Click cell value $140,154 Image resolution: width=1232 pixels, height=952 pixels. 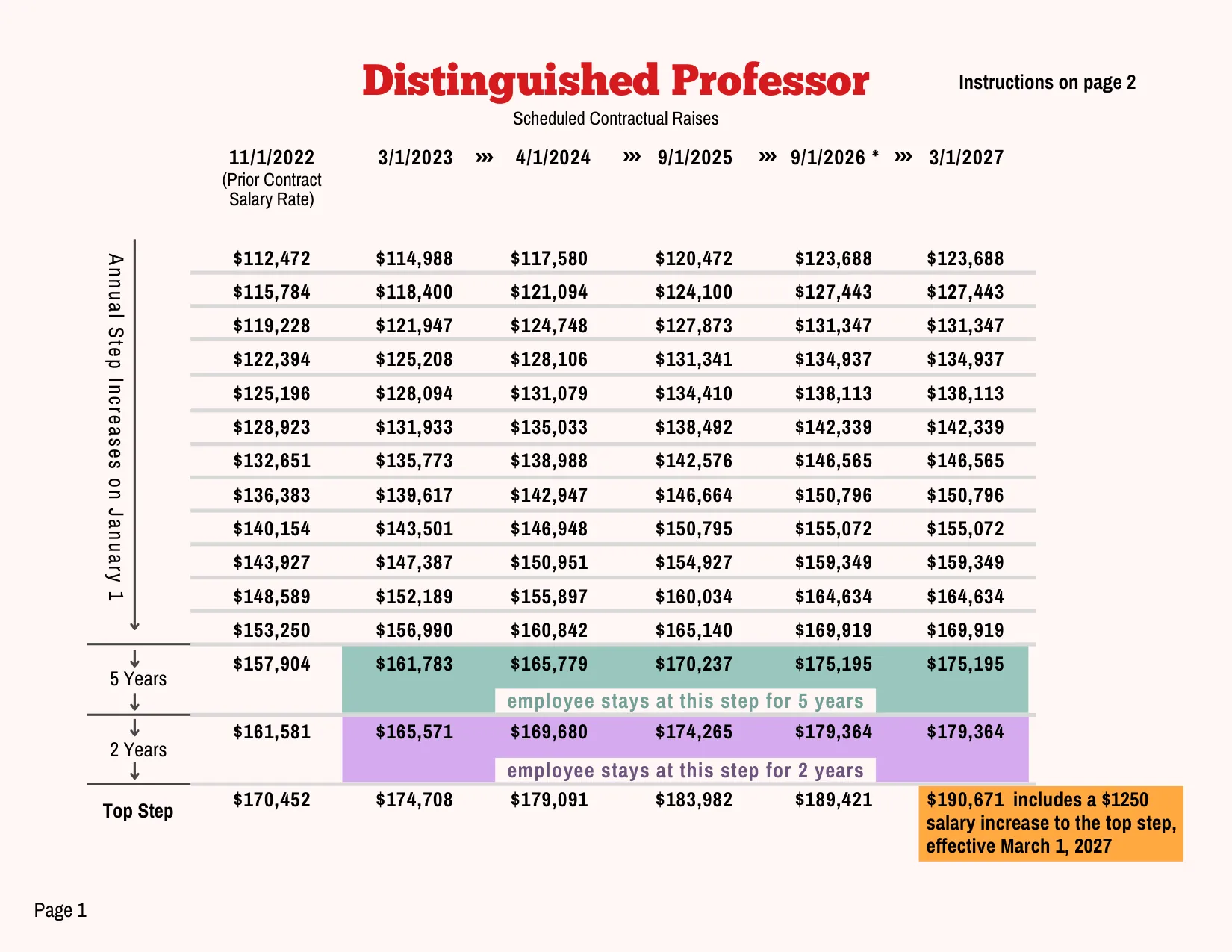point(272,529)
